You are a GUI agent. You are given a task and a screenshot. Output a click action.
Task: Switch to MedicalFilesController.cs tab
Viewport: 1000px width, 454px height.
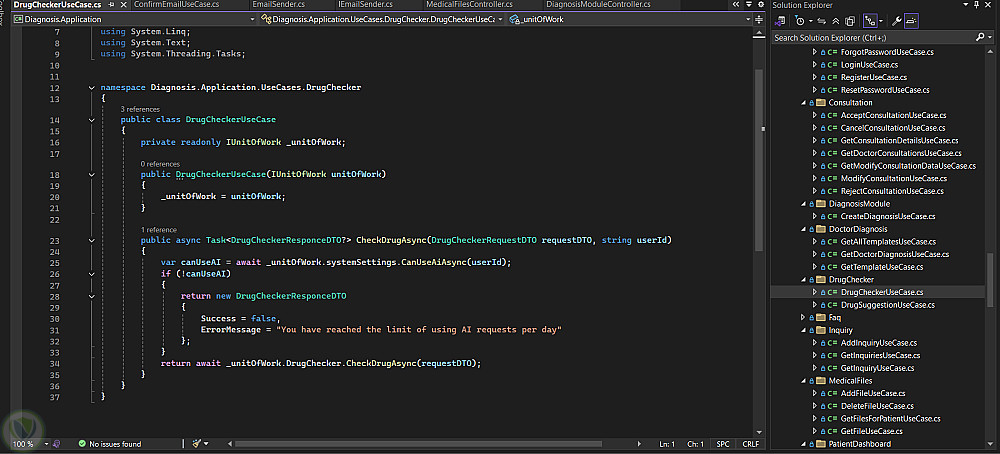point(469,4)
